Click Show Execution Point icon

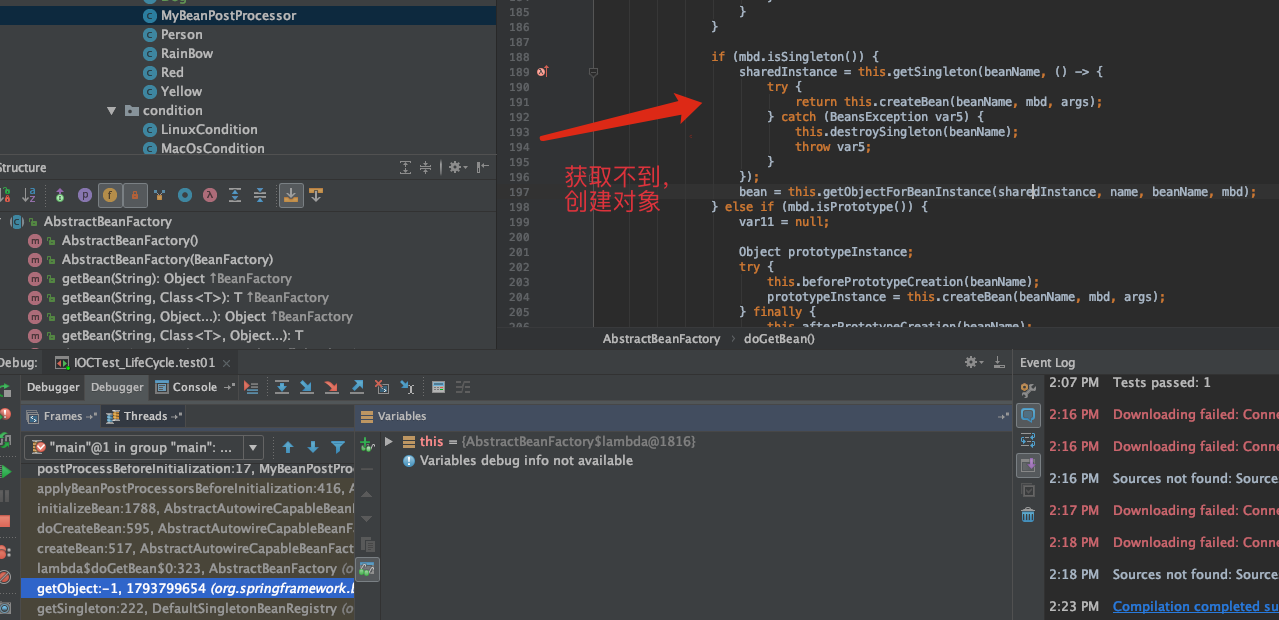(x=251, y=387)
